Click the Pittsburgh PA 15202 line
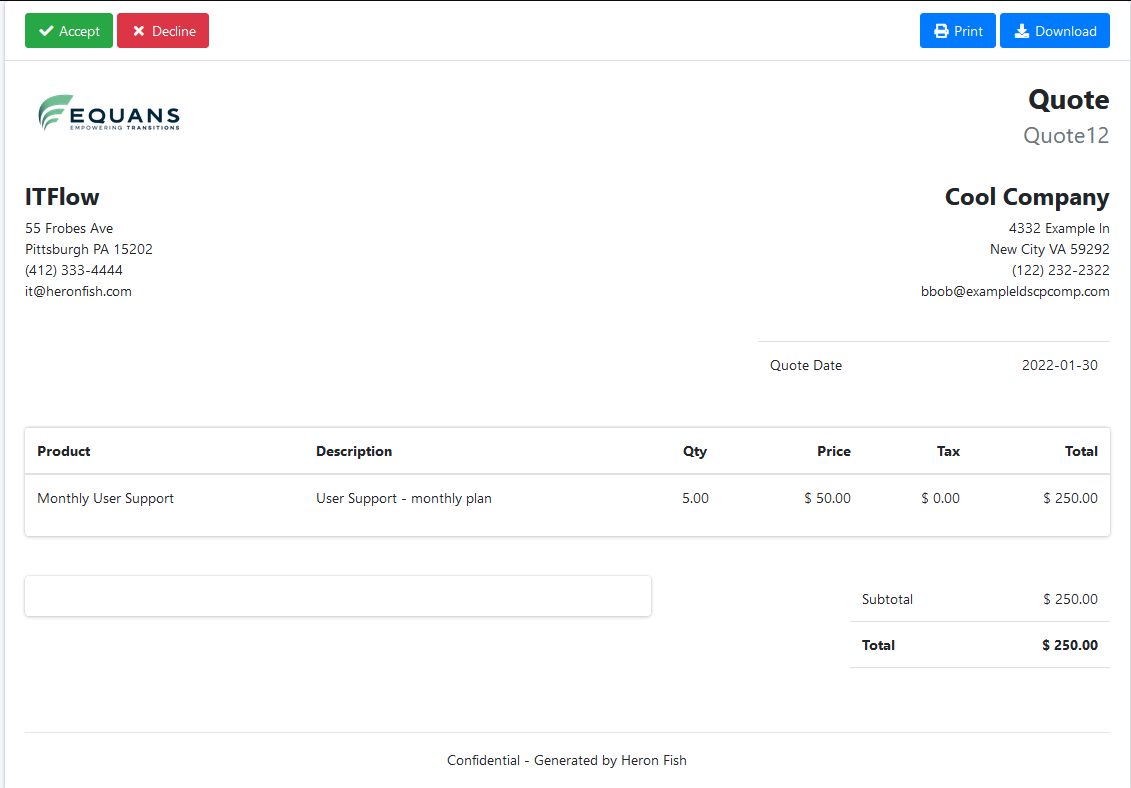 [x=89, y=250]
